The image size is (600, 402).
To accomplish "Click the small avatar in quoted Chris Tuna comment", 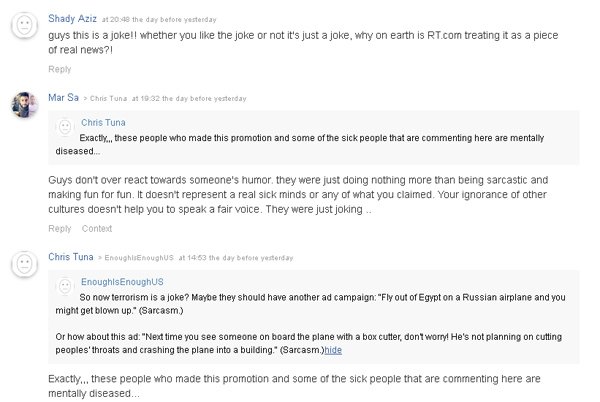I will coord(65,126).
